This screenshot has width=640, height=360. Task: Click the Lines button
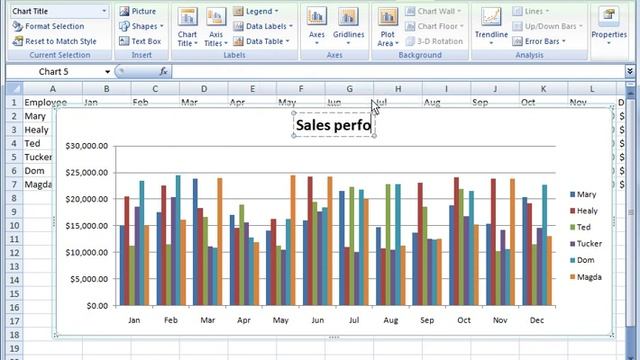coord(531,11)
